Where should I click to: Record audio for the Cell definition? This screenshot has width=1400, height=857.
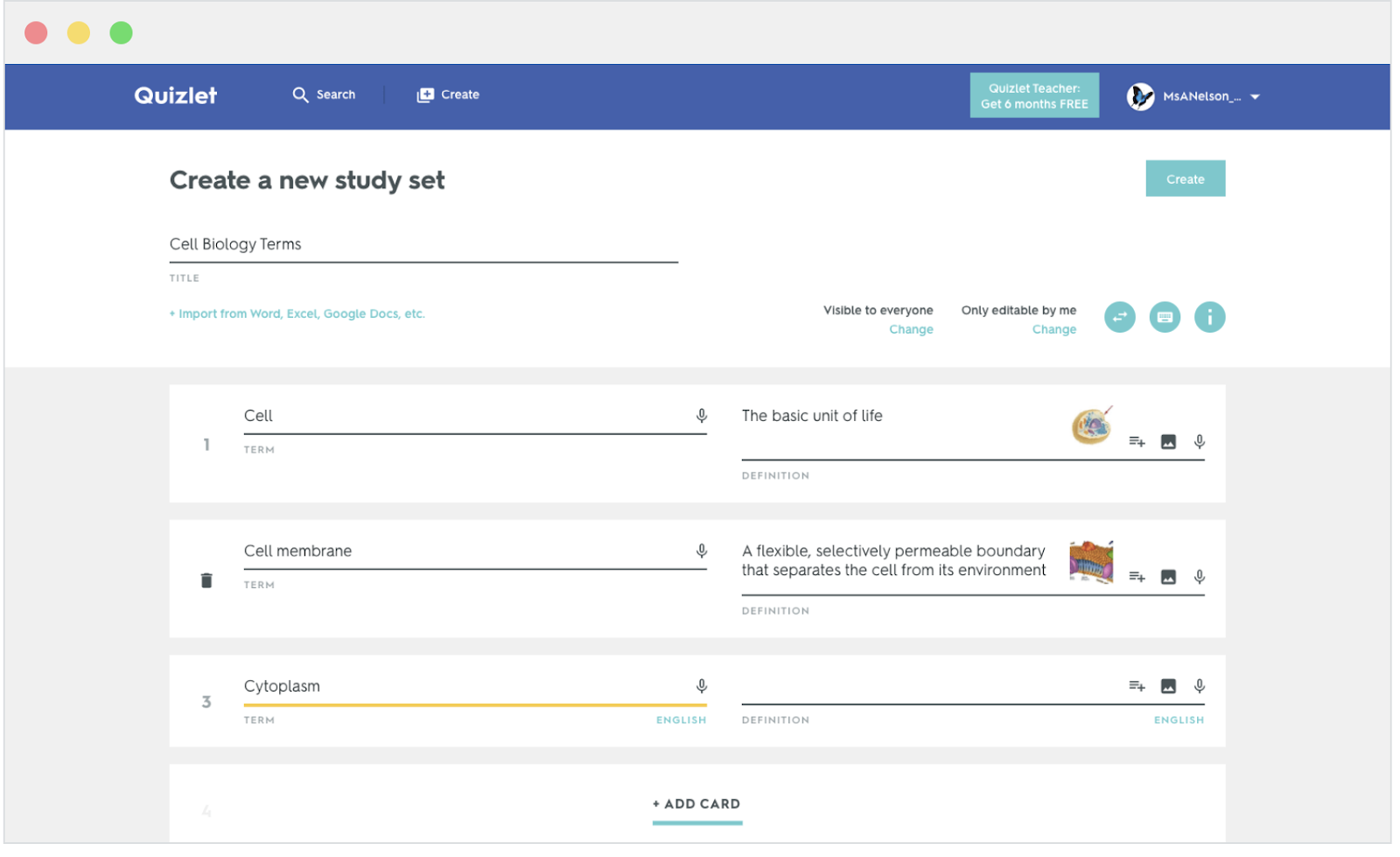pos(1200,442)
